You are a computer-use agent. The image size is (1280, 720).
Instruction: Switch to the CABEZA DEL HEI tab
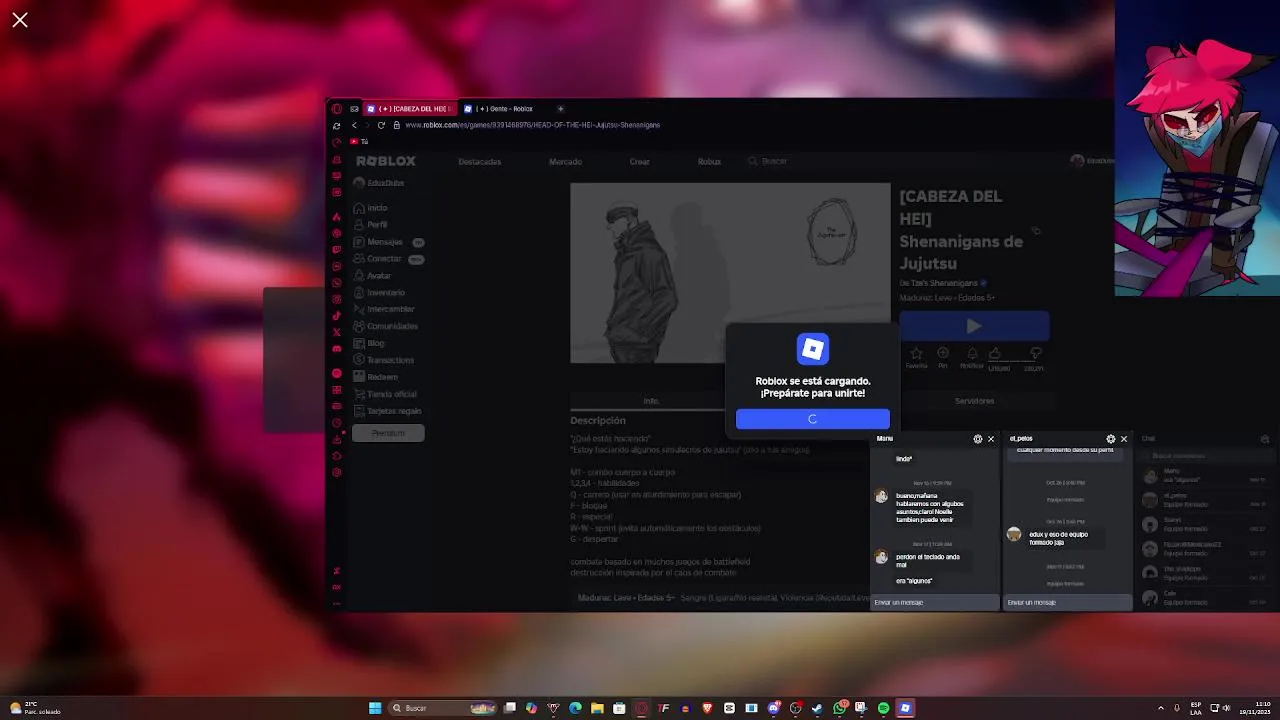click(410, 109)
